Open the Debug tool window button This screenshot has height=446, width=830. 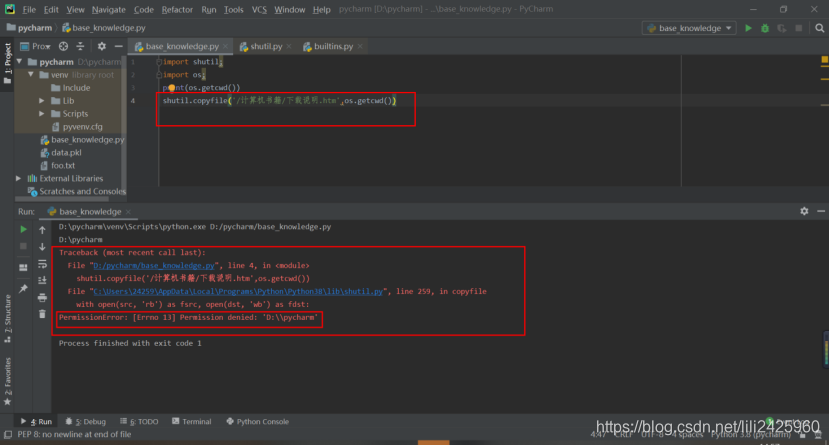click(86, 422)
